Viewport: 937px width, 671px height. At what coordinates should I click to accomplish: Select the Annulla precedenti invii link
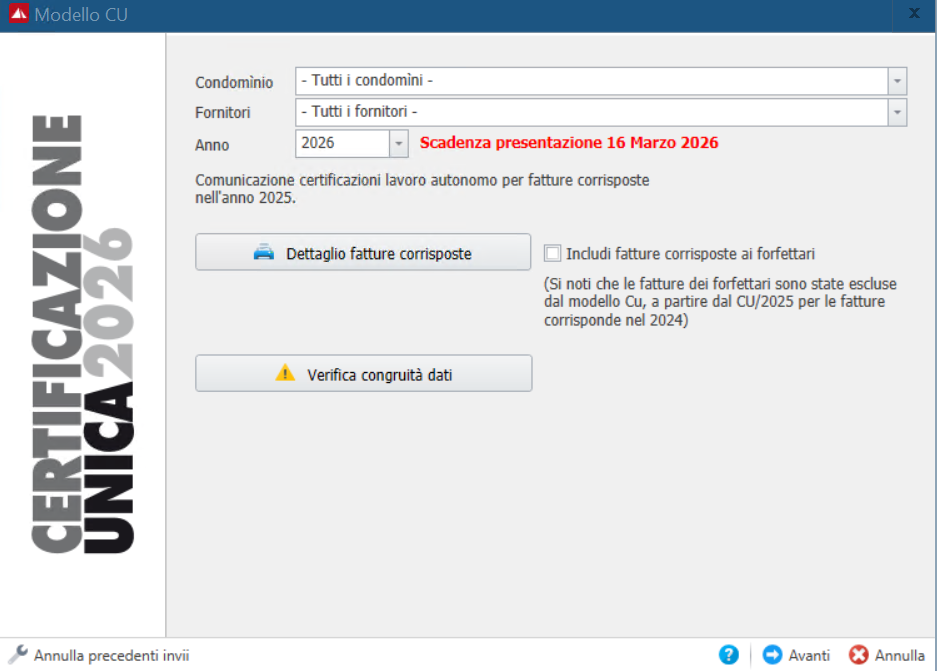coord(111,656)
